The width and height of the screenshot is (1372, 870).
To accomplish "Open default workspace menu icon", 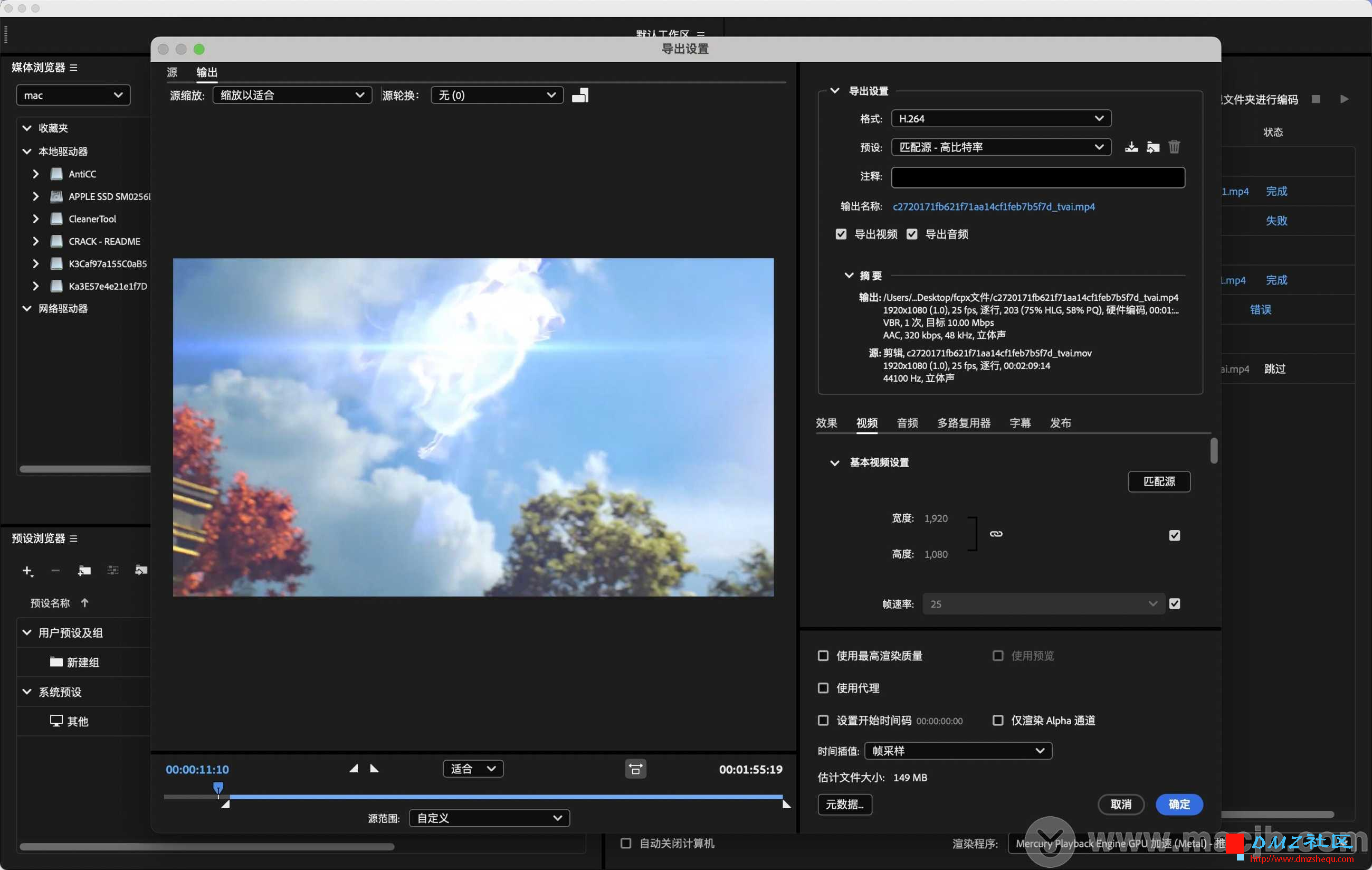I will [x=701, y=34].
